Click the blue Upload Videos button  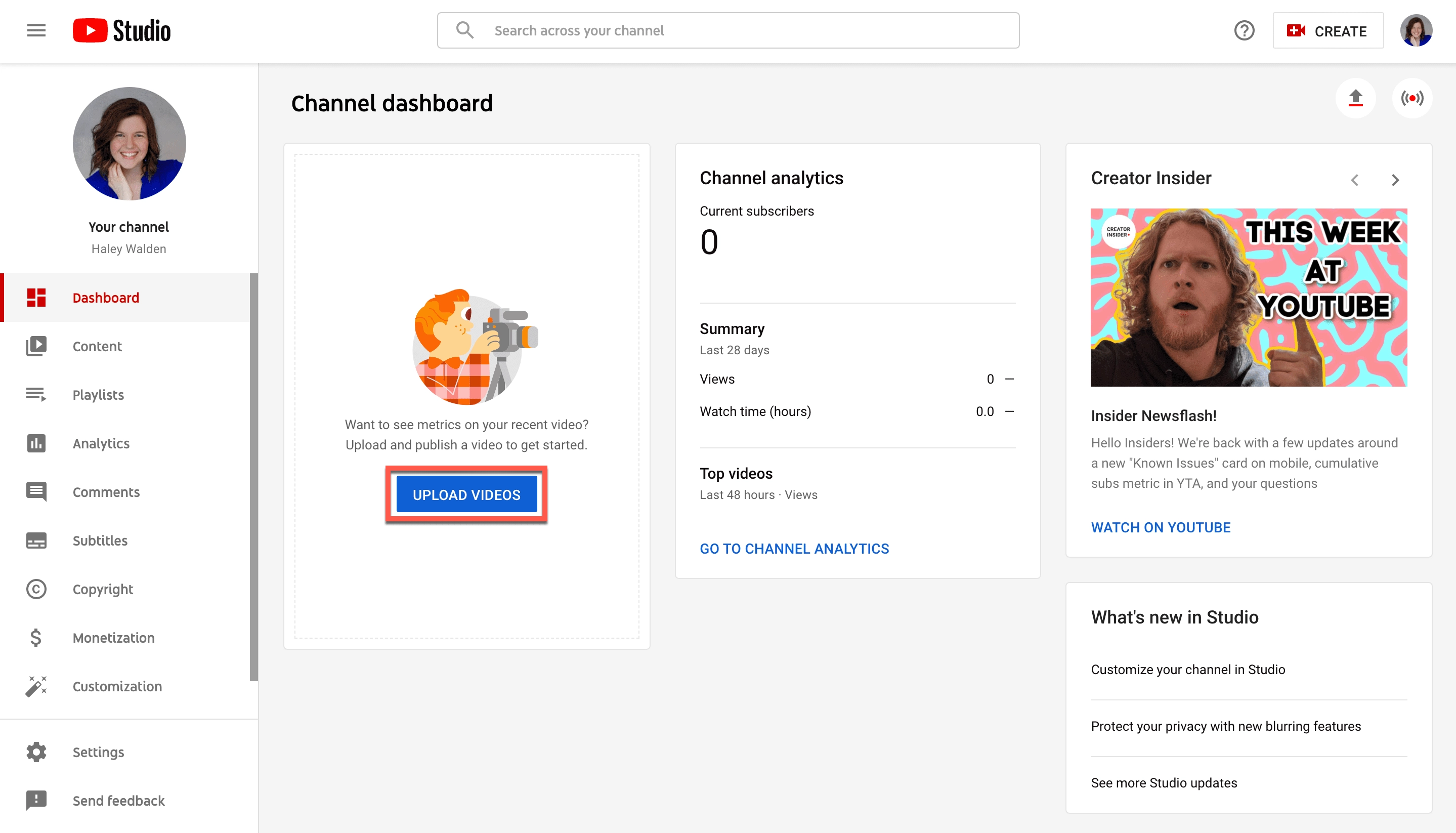click(x=466, y=494)
